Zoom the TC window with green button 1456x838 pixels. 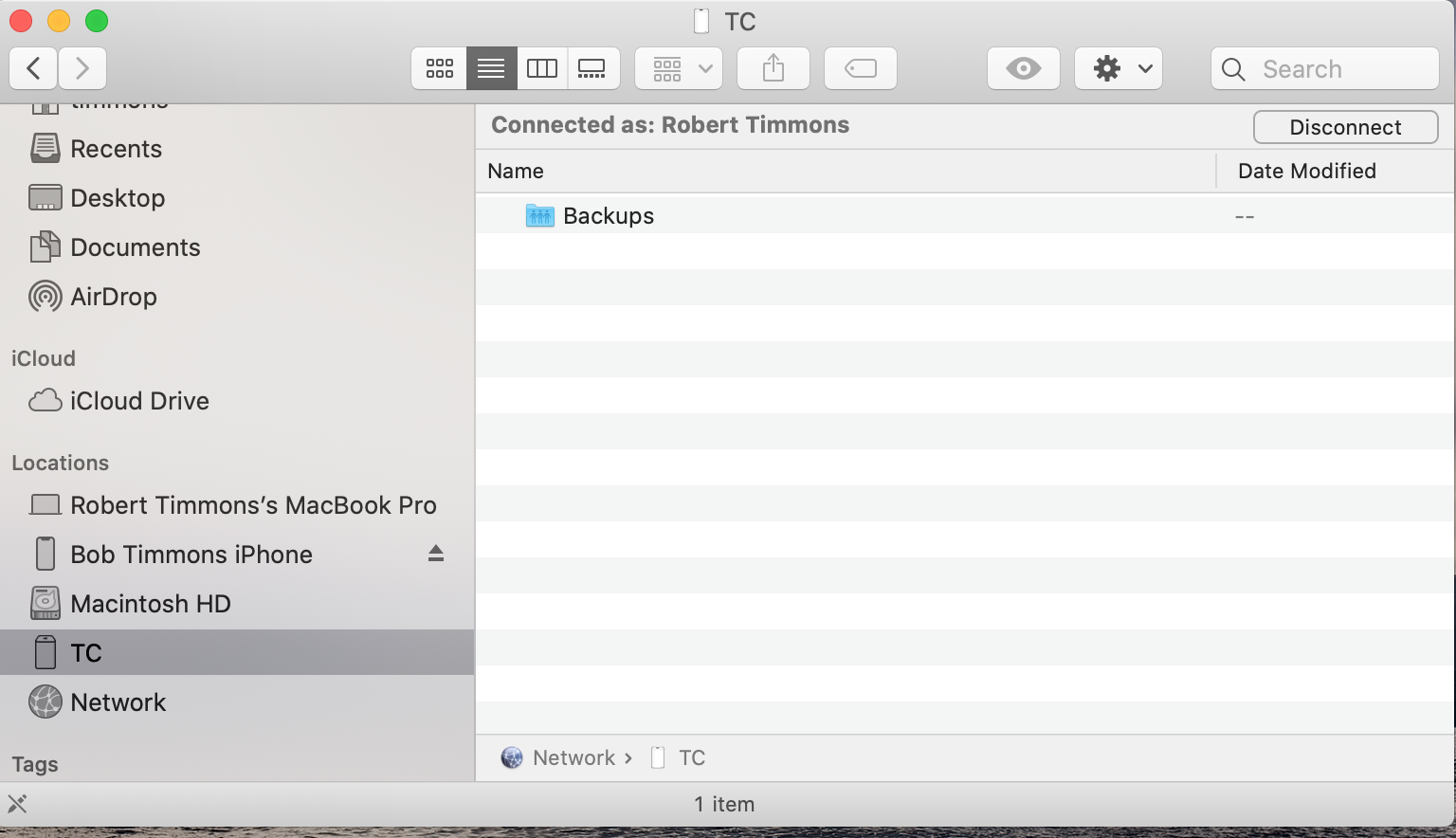tap(97, 21)
